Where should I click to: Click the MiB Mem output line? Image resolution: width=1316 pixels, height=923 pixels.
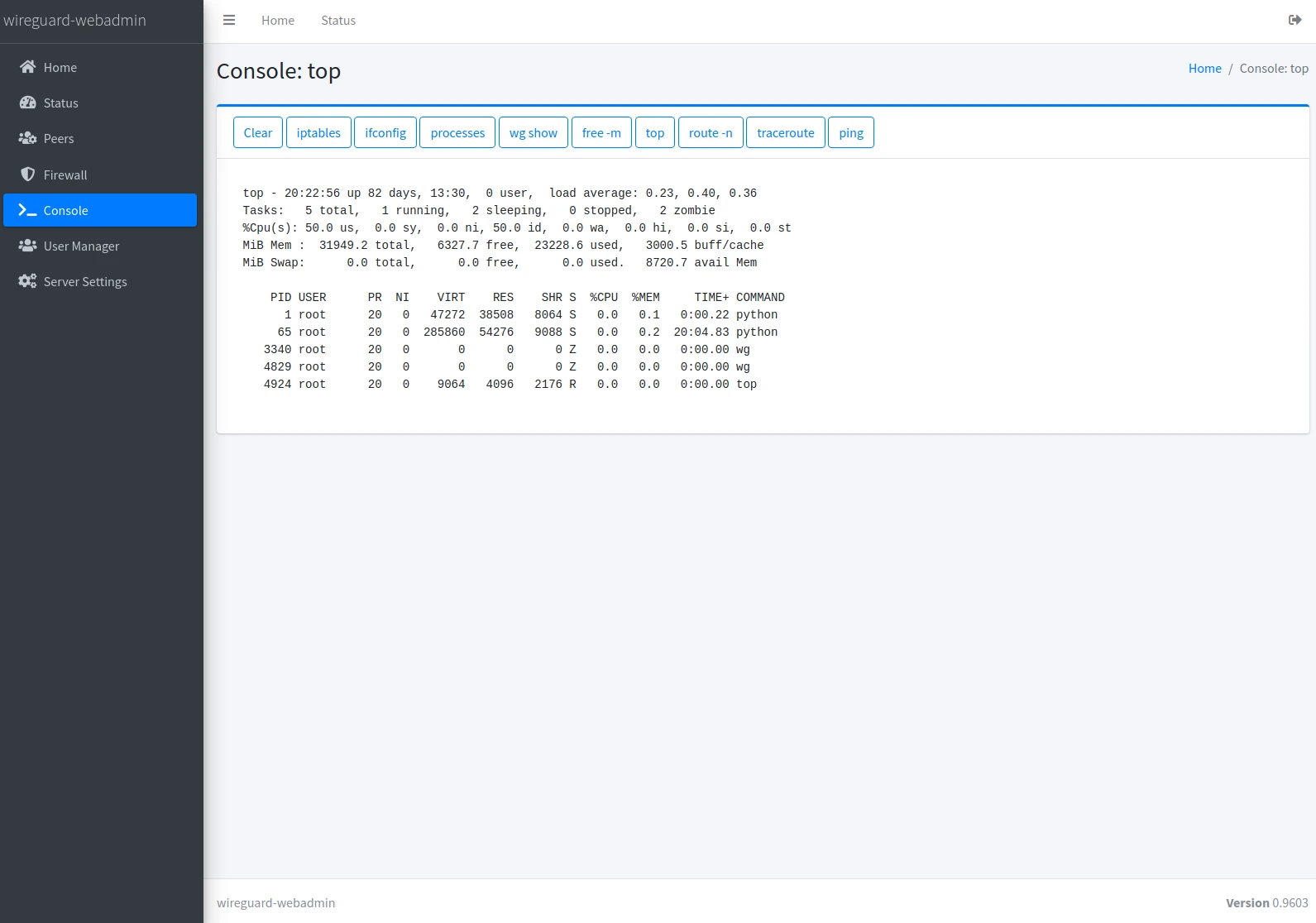point(503,245)
